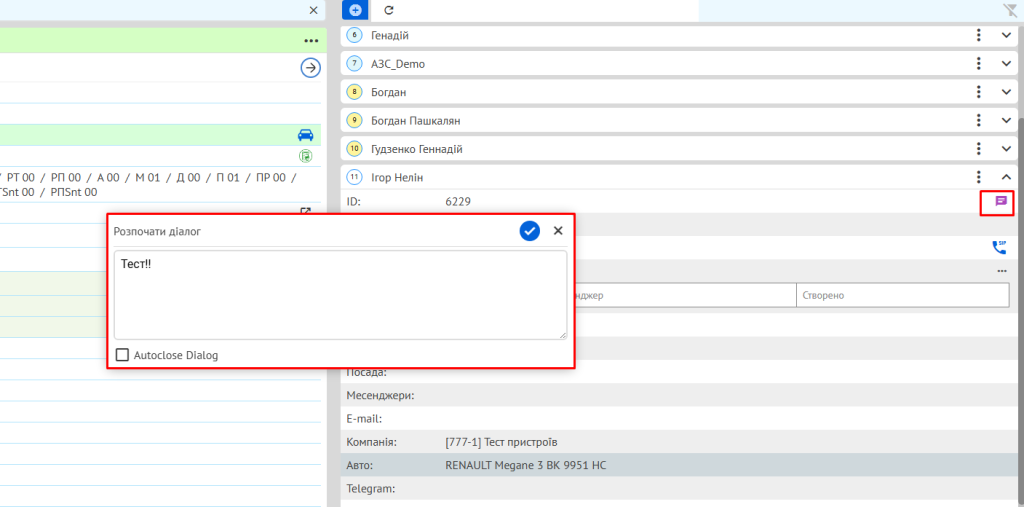Open the external link icon in left panel
The image size is (1024, 507).
point(305,210)
